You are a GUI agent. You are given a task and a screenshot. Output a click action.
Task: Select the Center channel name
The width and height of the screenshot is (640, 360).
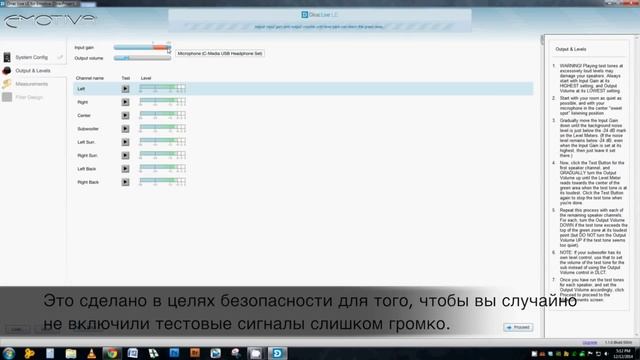(x=84, y=116)
